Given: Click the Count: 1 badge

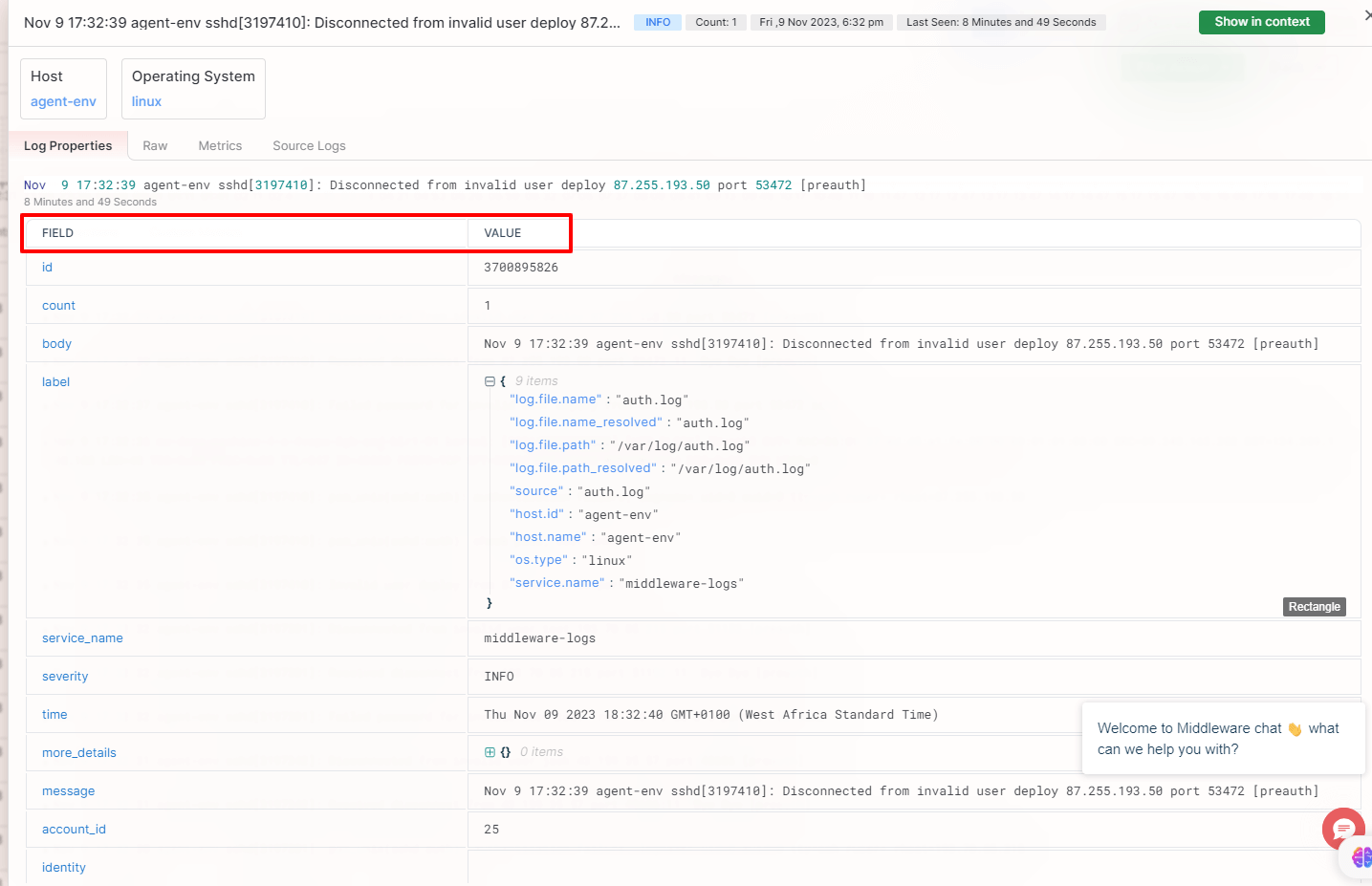Looking at the screenshot, I should point(715,21).
